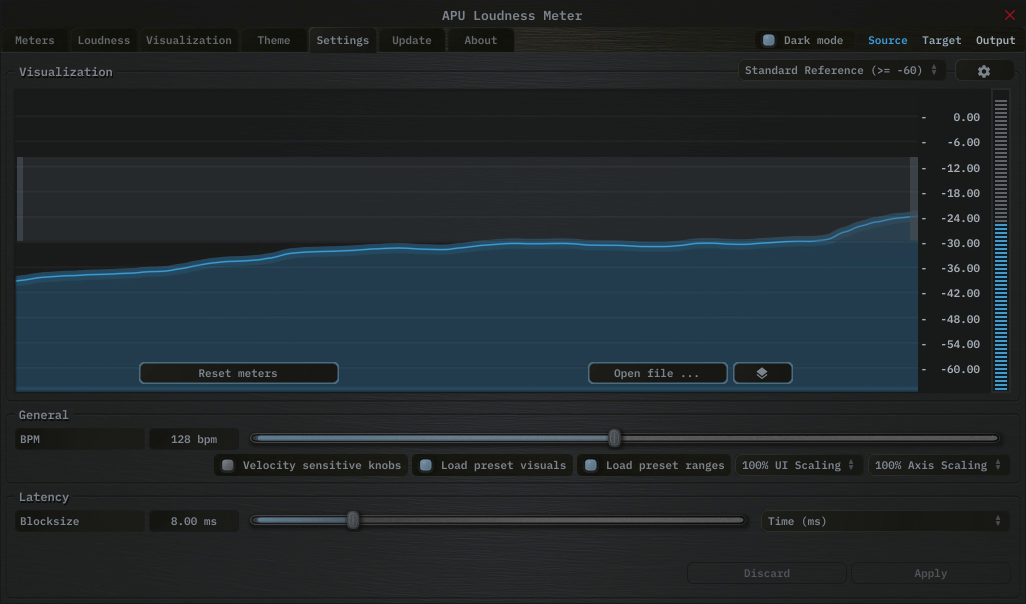
Task: Expand the 100% UI Scaling dropdown
Action: (798, 465)
